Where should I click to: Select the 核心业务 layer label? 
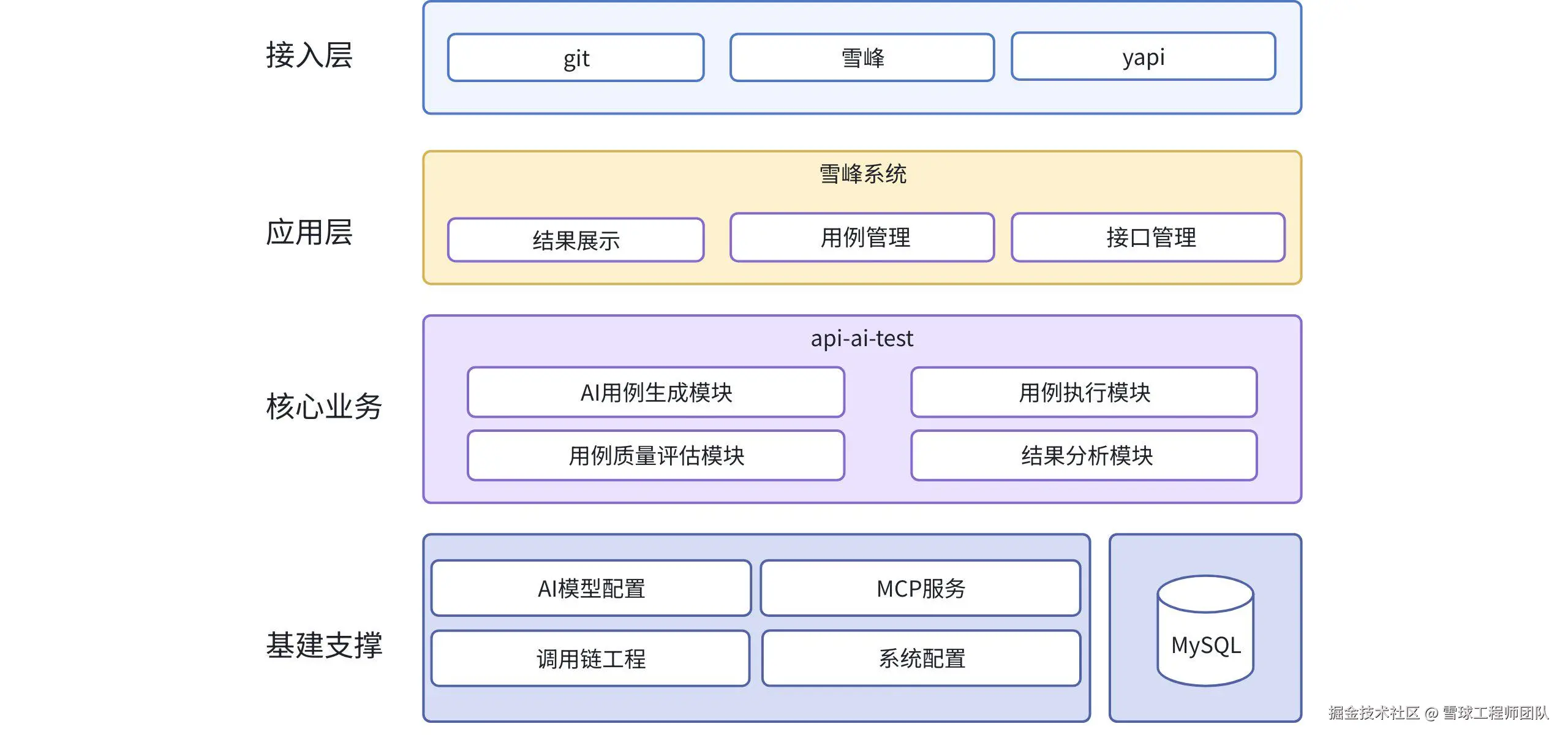pos(323,406)
